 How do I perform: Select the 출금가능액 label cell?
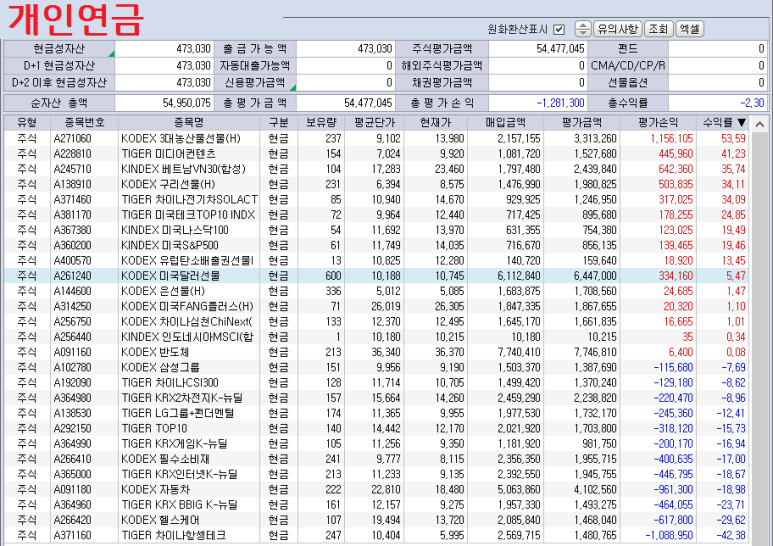click(255, 49)
